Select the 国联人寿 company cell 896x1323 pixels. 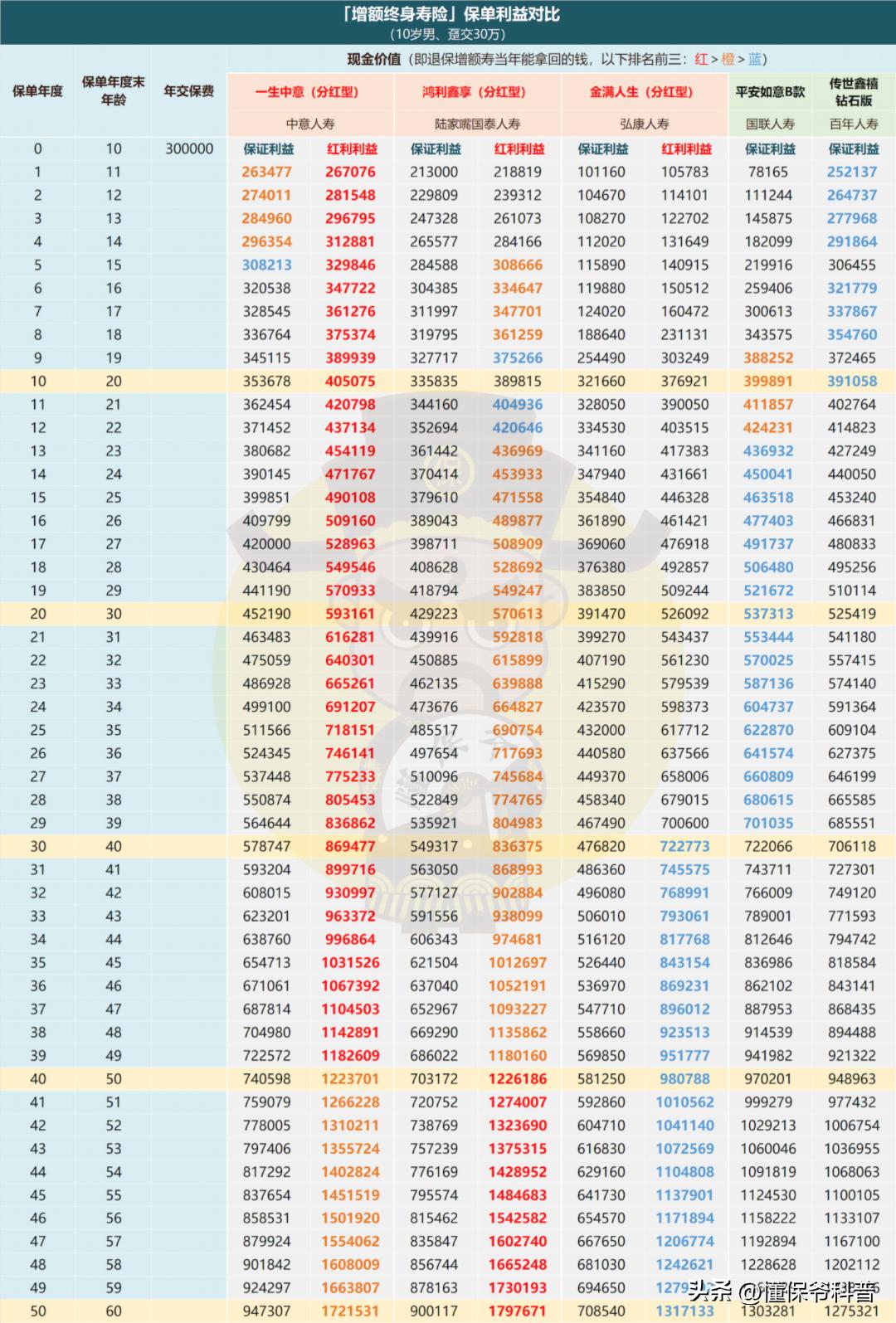[x=770, y=124]
